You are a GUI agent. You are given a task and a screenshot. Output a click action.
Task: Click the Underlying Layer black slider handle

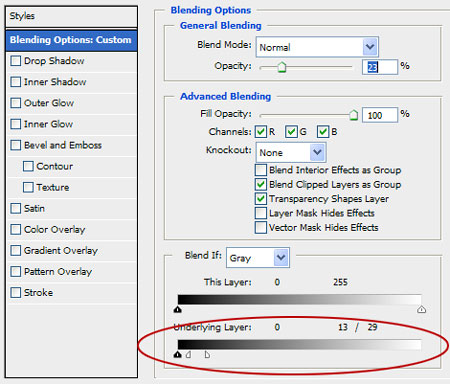click(178, 355)
